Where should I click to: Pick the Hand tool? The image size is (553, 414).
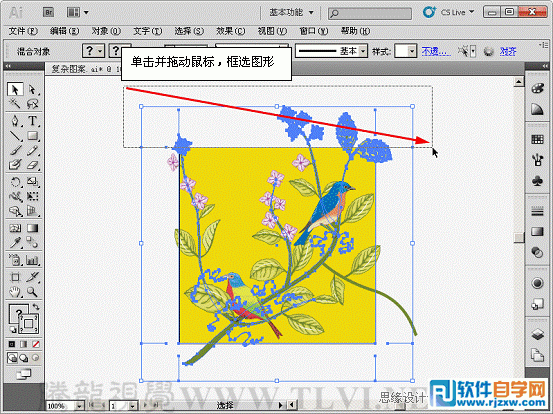point(15,291)
